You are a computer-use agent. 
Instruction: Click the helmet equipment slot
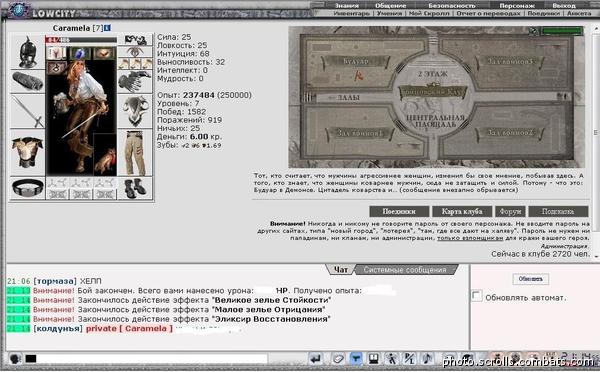click(x=27, y=51)
